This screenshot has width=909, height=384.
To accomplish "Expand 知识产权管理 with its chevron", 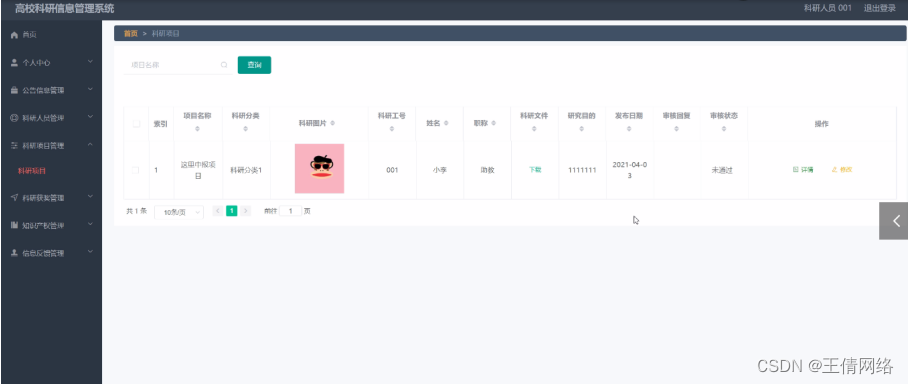I will (x=90, y=224).
